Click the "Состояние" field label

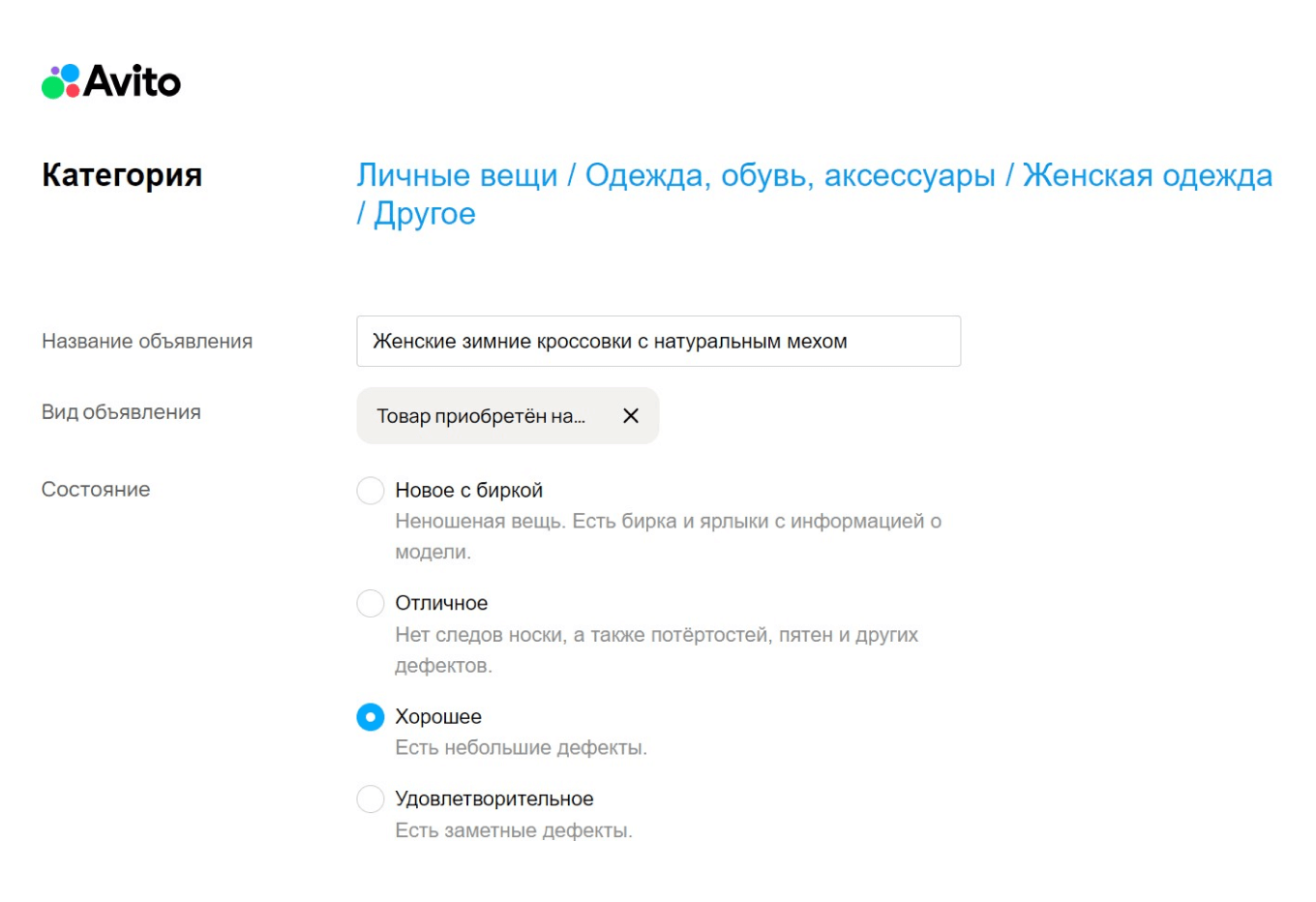96,490
